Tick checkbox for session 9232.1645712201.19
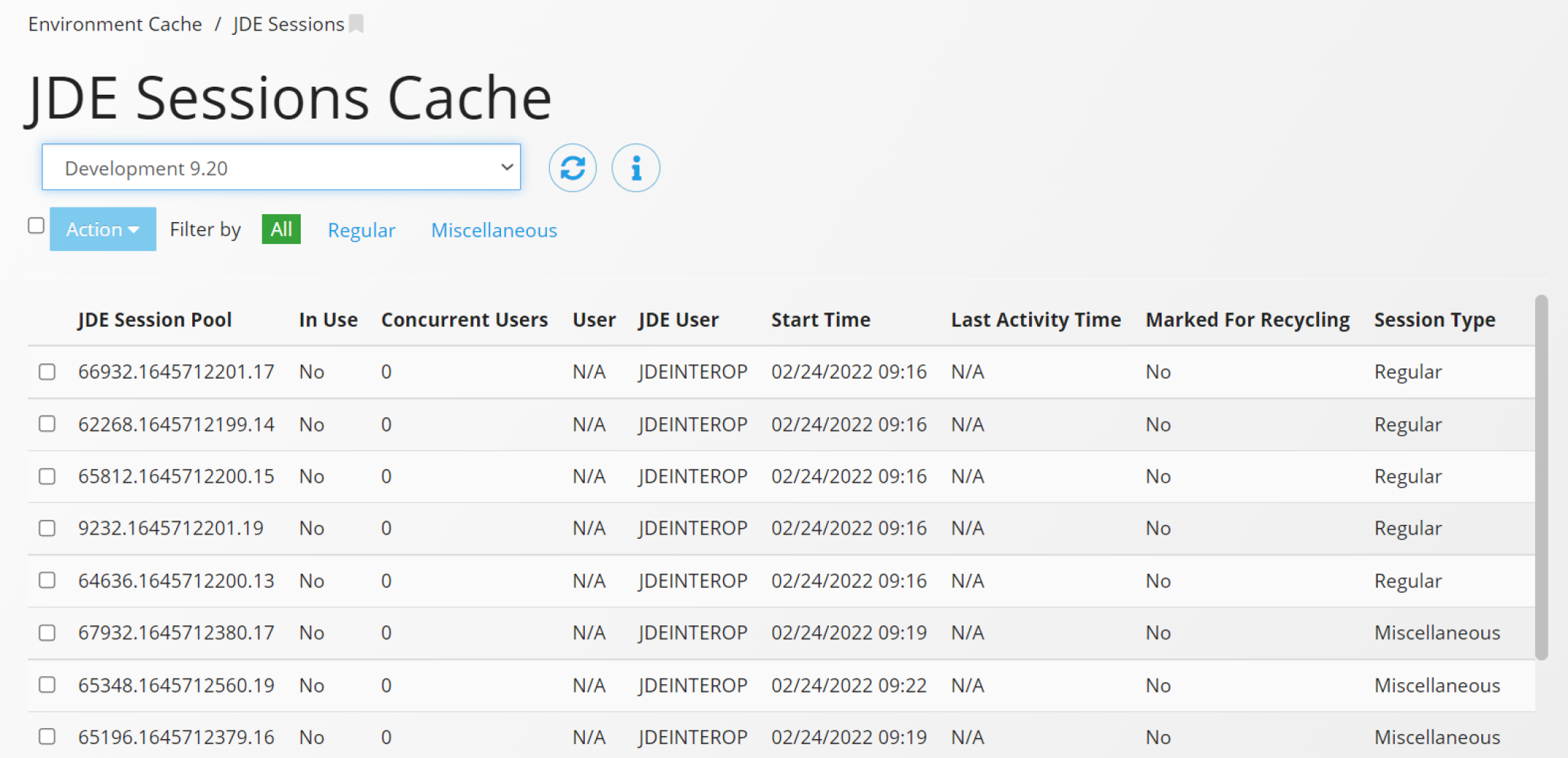Screen dimensions: 1568x758 pos(47,528)
